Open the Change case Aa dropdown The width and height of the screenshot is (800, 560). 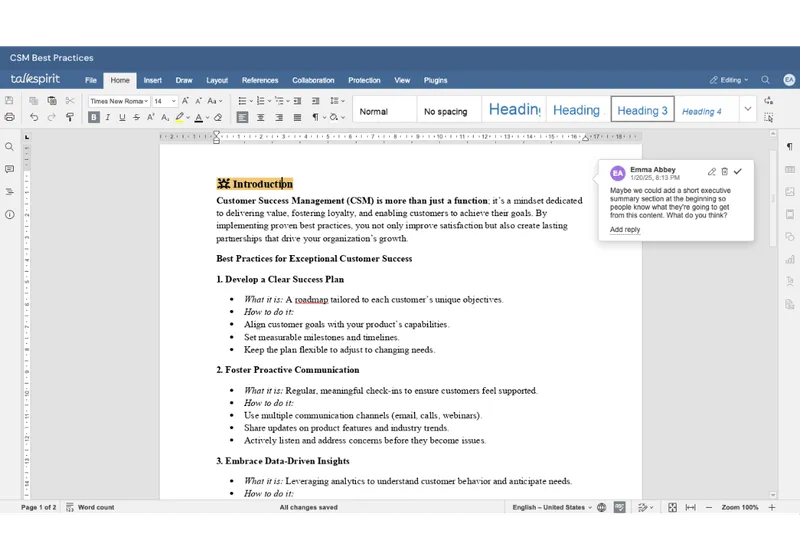(x=215, y=101)
